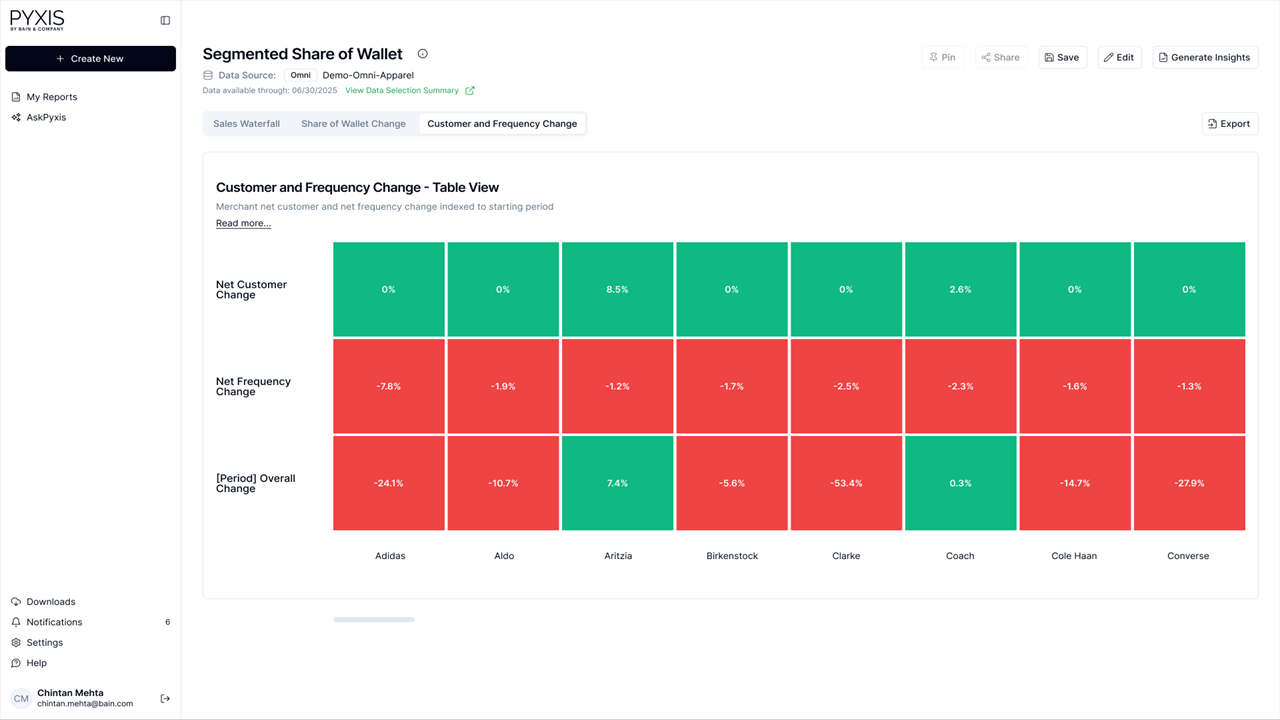Click the Edit button

[1119, 57]
